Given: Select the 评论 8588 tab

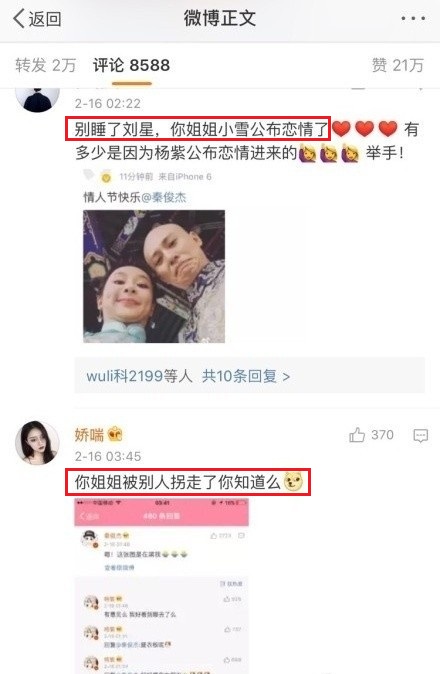Looking at the screenshot, I should 131,65.
